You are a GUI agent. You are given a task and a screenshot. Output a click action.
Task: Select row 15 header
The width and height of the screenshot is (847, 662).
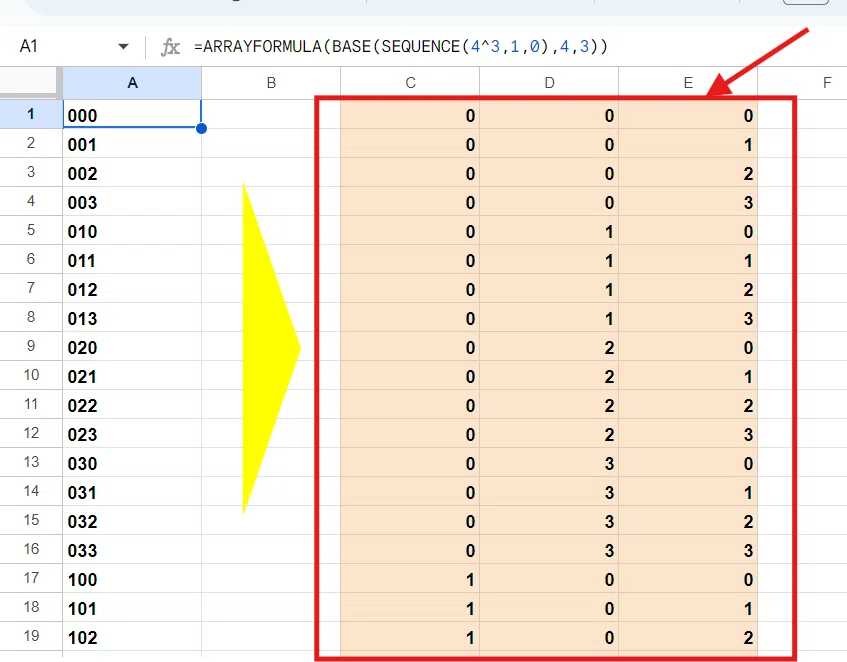31,520
